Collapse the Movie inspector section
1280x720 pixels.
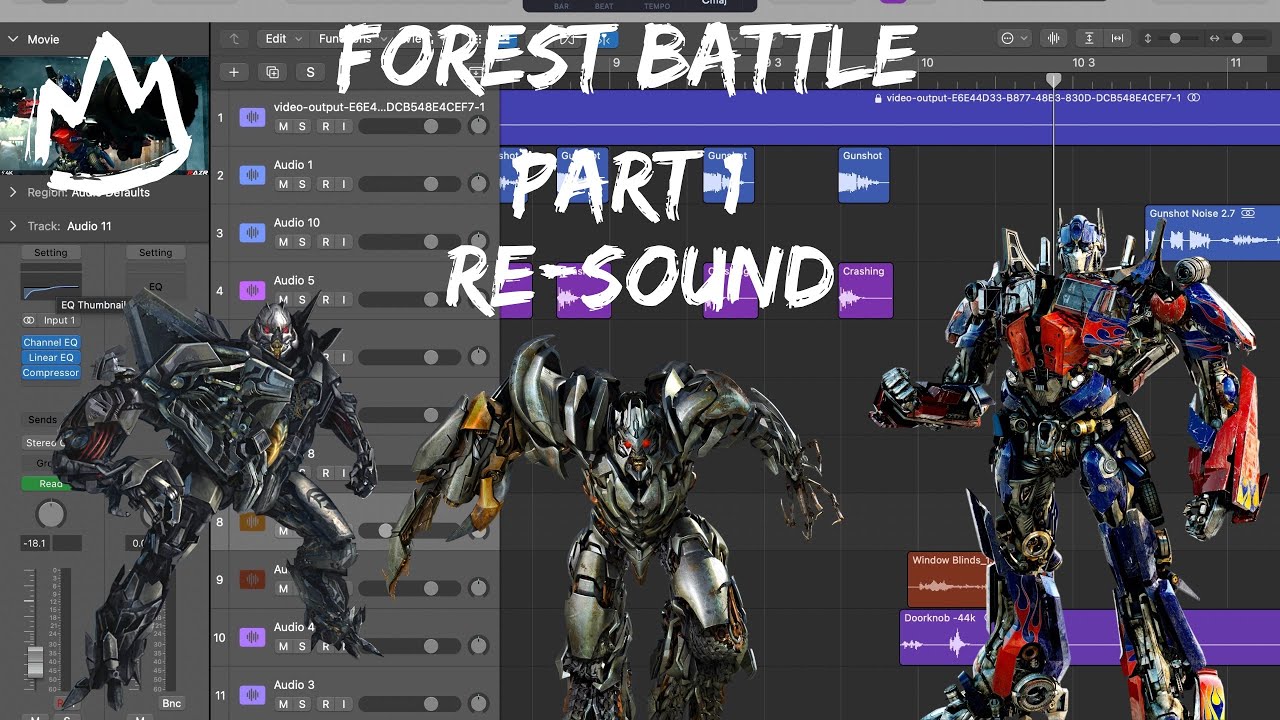click(x=13, y=39)
